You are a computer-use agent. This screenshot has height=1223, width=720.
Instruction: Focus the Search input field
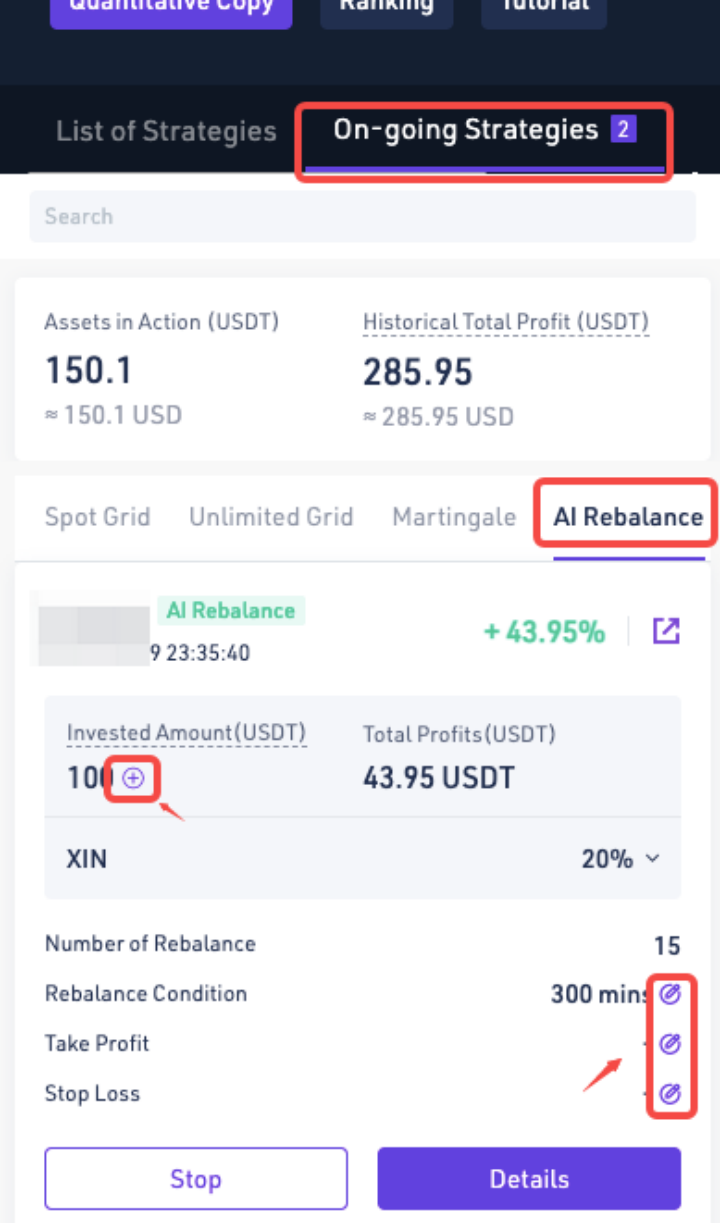(x=362, y=216)
